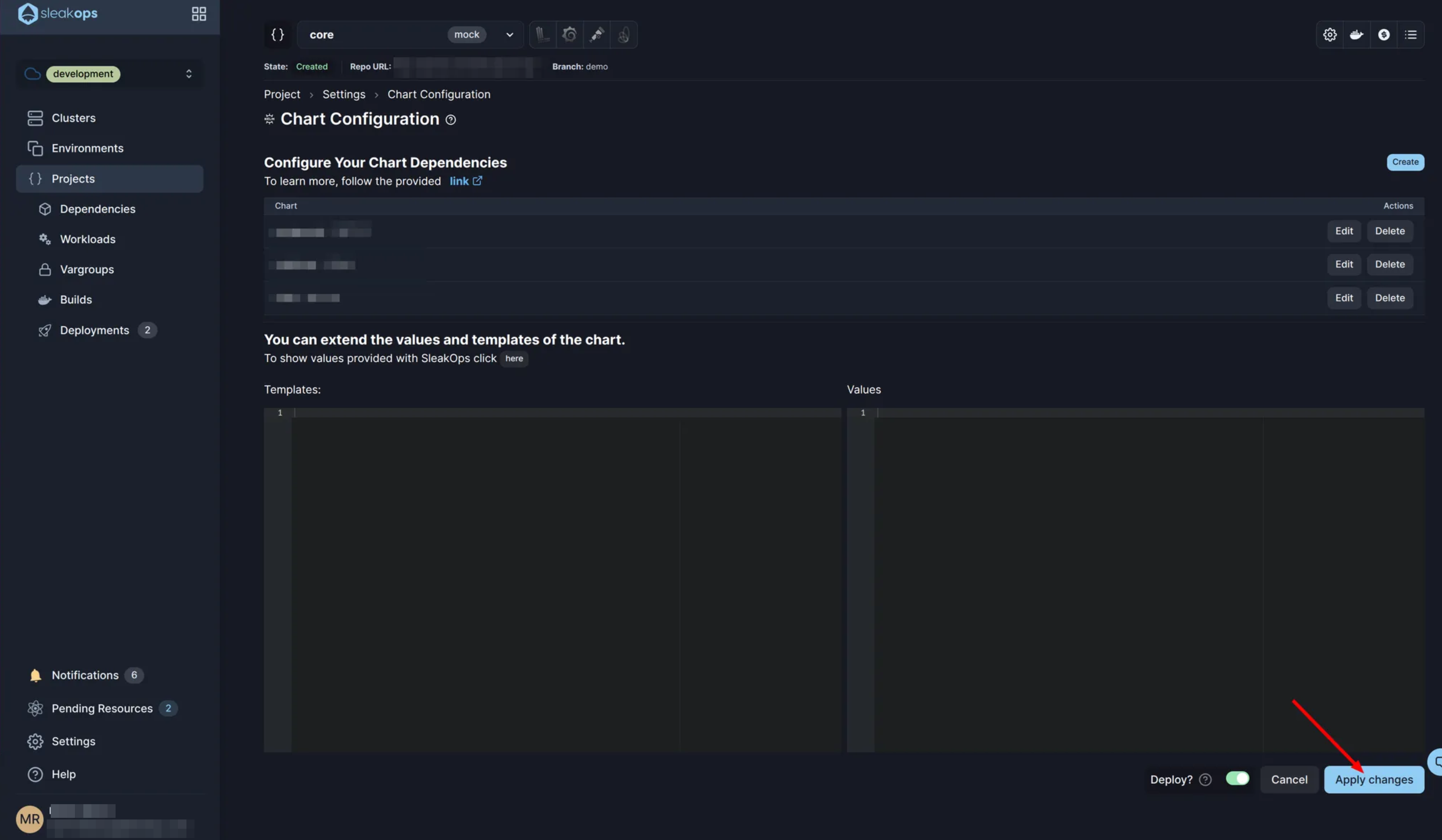Image resolution: width=1442 pixels, height=840 pixels.
Task: Select Projects in the sidebar
Action: [109, 178]
